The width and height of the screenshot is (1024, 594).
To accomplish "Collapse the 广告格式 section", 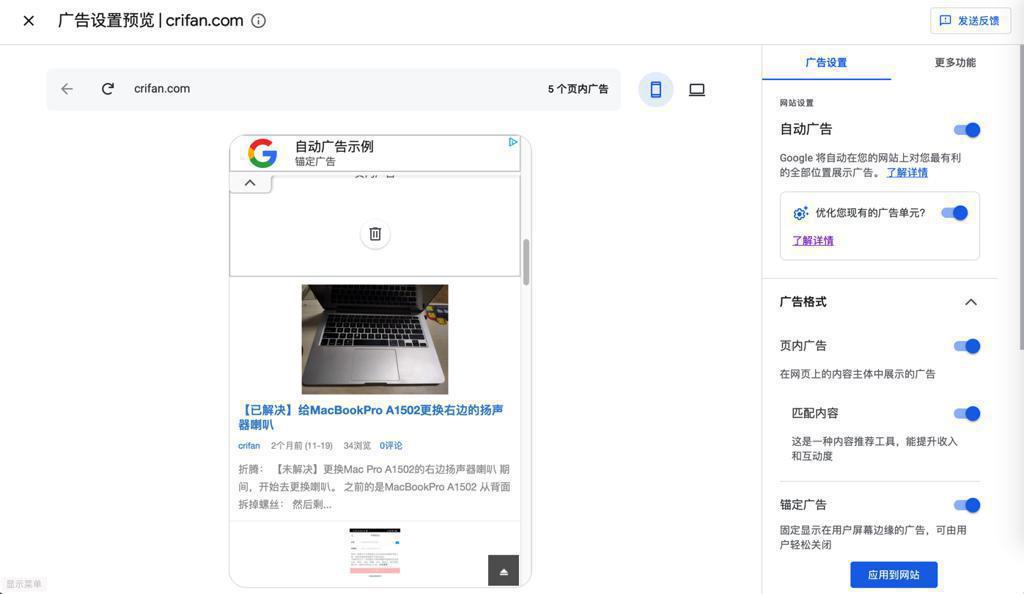I will click(971, 302).
